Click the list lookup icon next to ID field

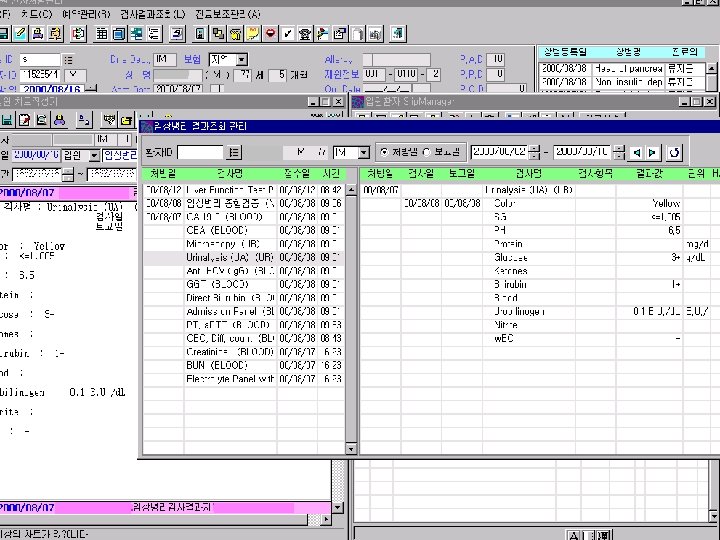[68, 60]
